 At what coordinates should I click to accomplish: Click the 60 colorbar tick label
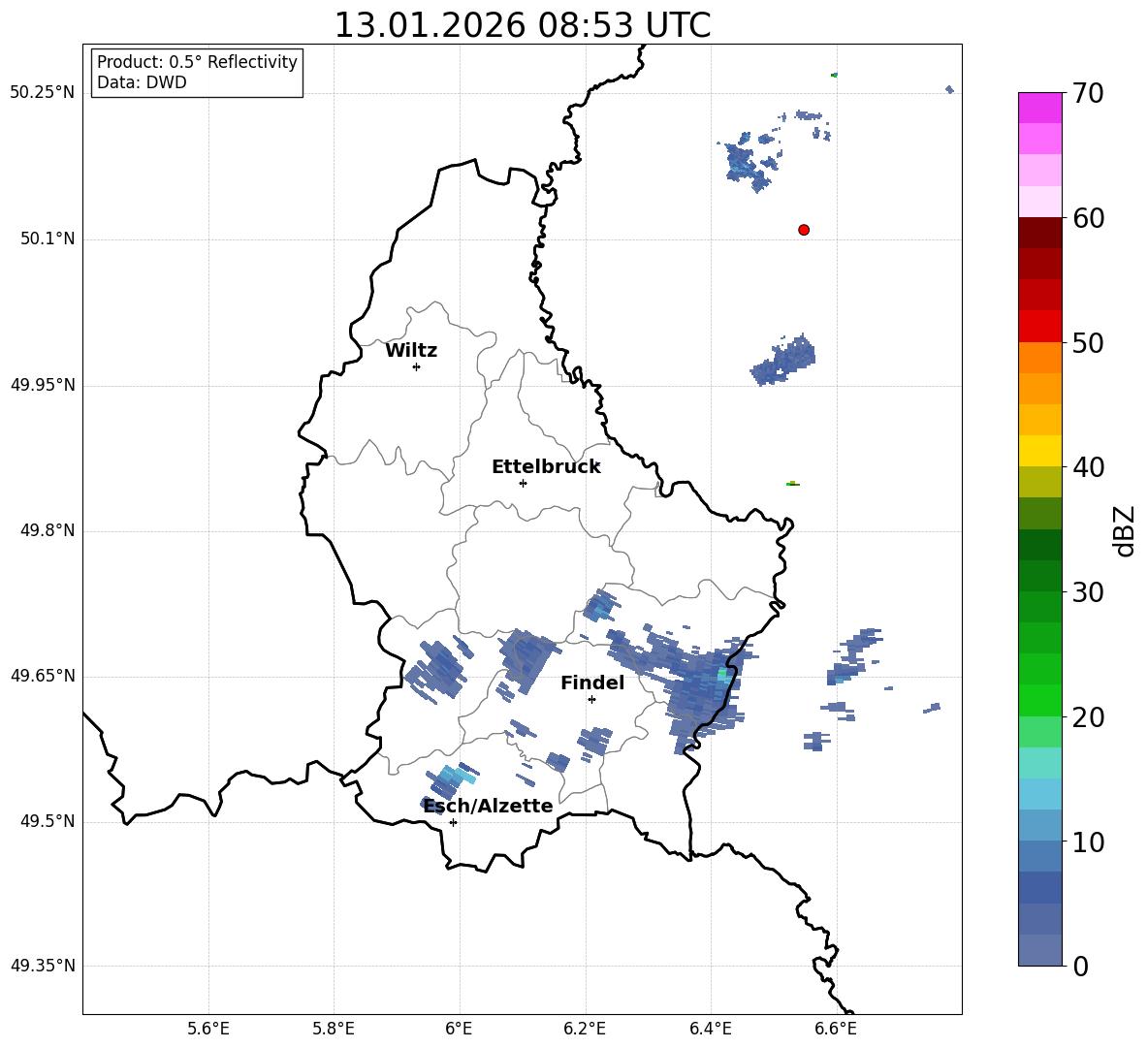coord(1088,218)
